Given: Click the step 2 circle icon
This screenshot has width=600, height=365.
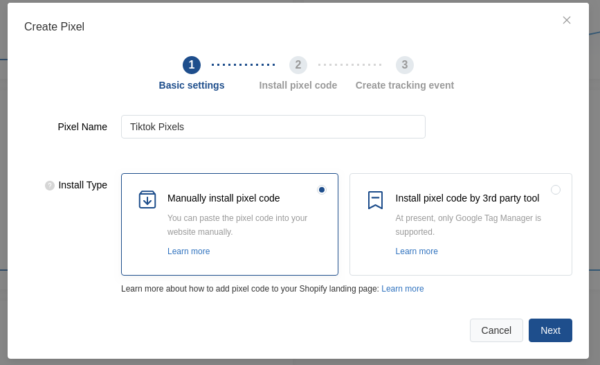Looking at the screenshot, I should click(298, 65).
